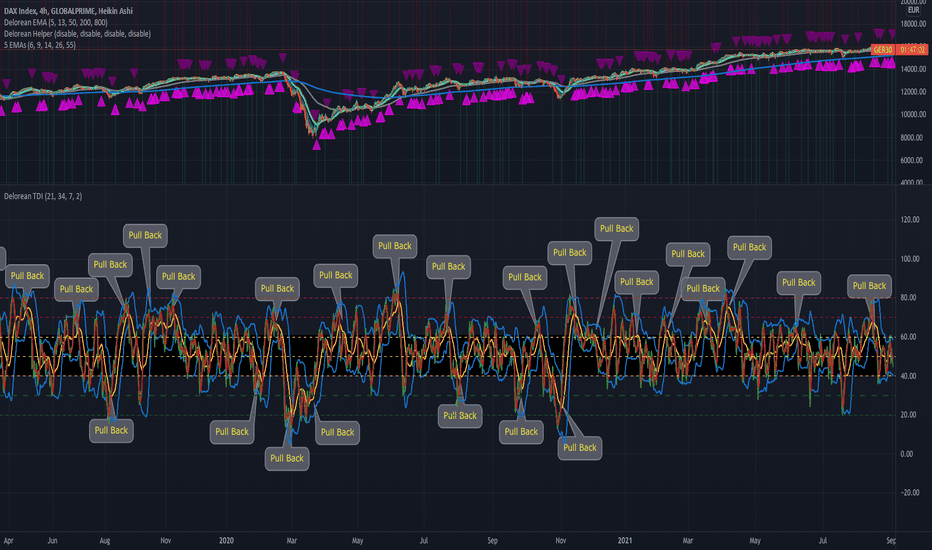Click the -20.00 label on TDI scale
The width and height of the screenshot is (932, 550).
coord(909,492)
